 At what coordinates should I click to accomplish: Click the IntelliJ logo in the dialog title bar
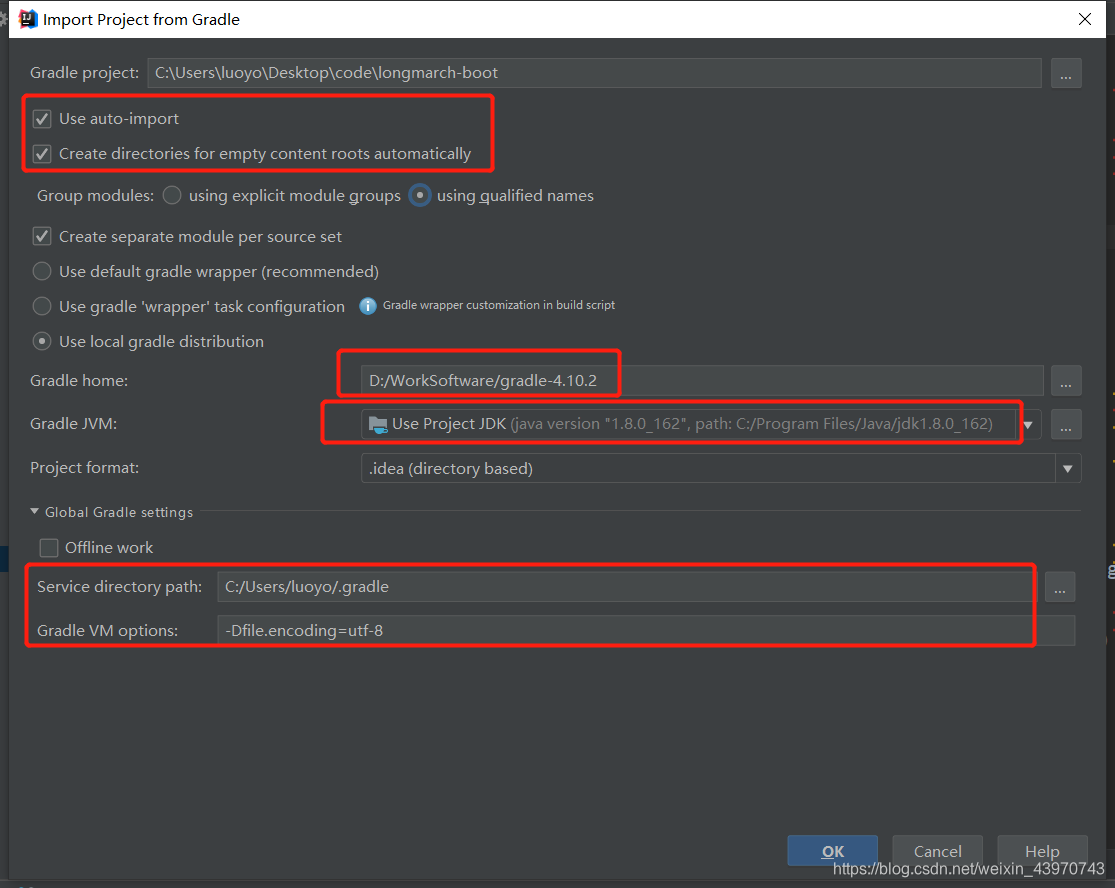pos(27,18)
